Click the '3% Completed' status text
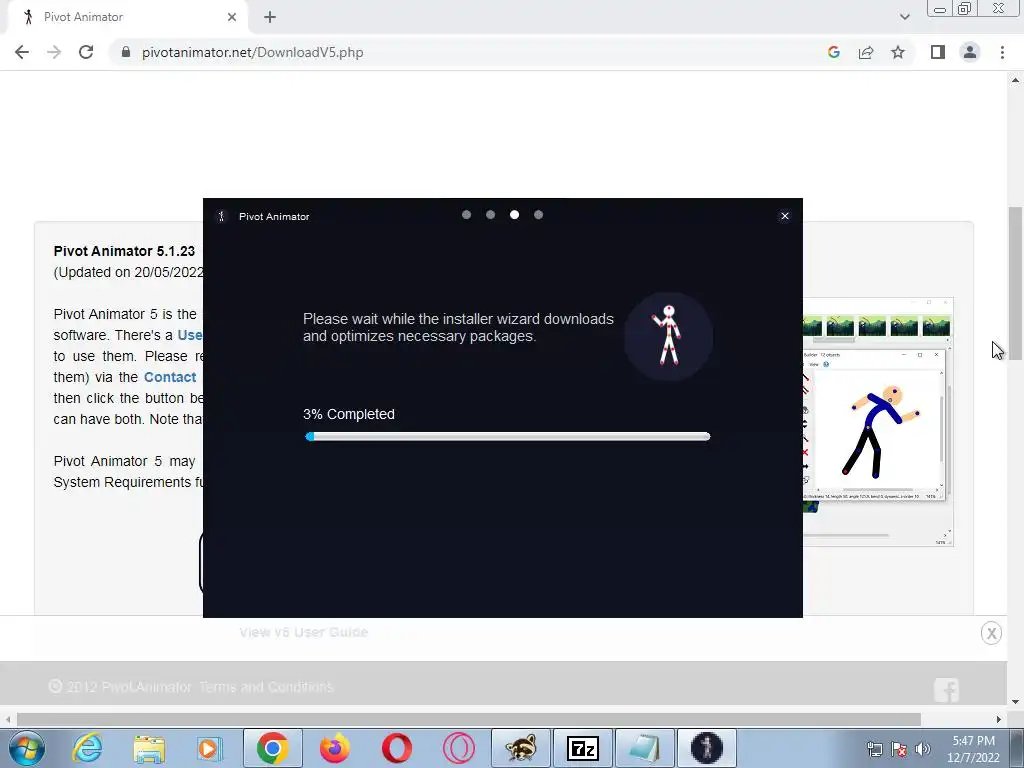 pyautogui.click(x=349, y=414)
